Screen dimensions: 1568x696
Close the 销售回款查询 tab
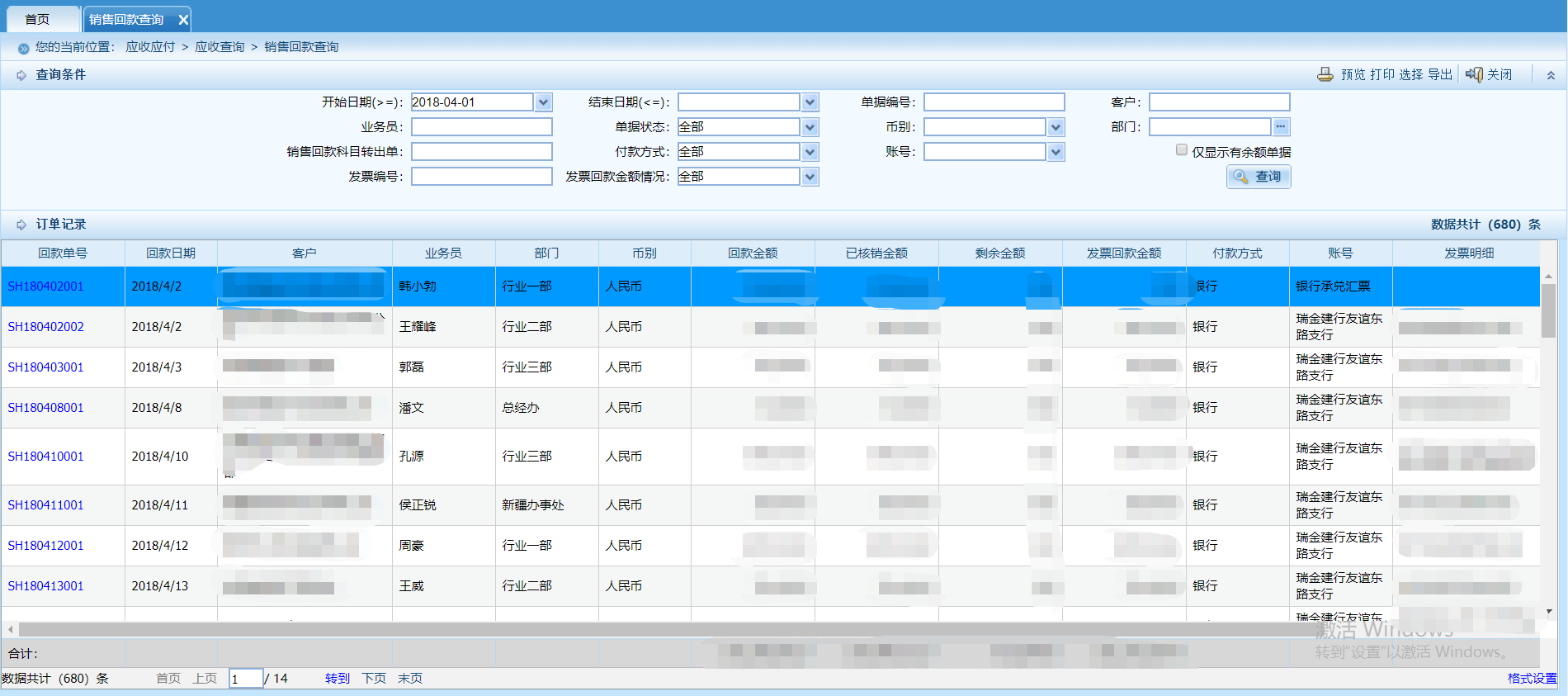[183, 20]
